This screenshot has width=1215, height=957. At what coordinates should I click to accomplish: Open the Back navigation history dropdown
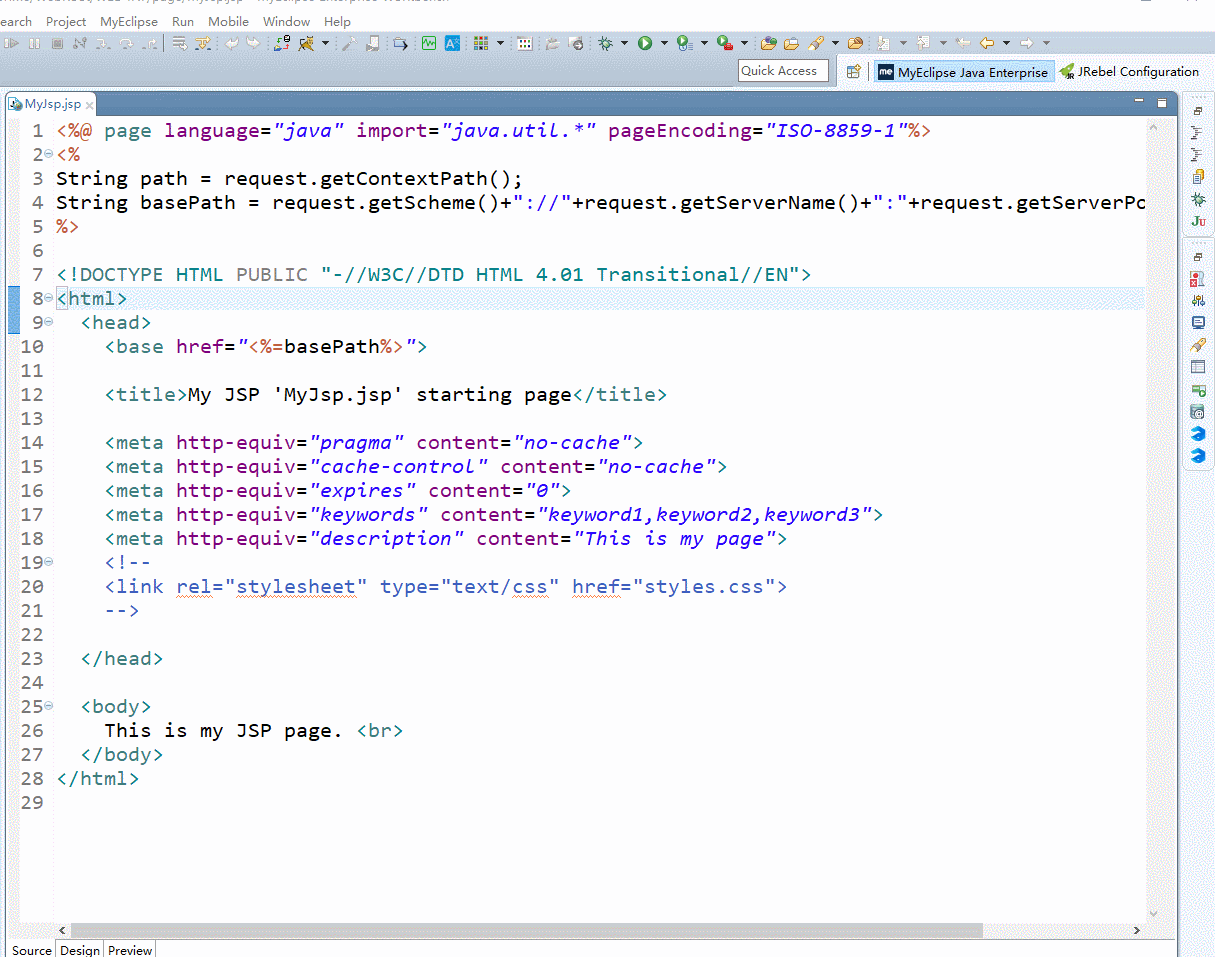pos(1006,43)
